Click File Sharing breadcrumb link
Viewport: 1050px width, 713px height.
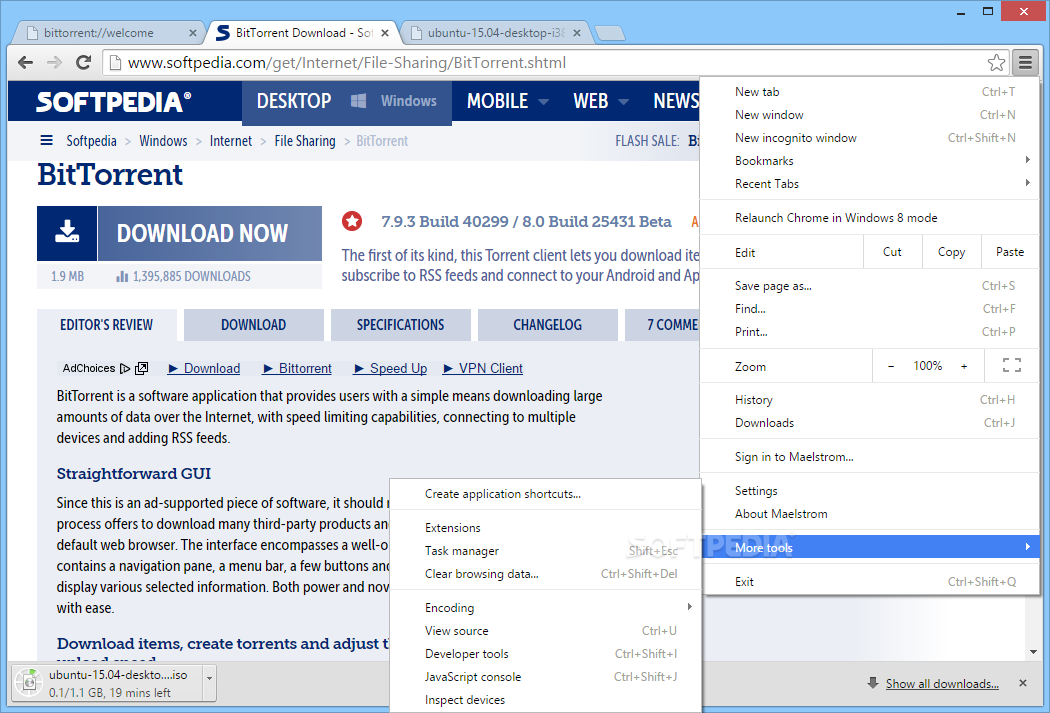[x=305, y=141]
